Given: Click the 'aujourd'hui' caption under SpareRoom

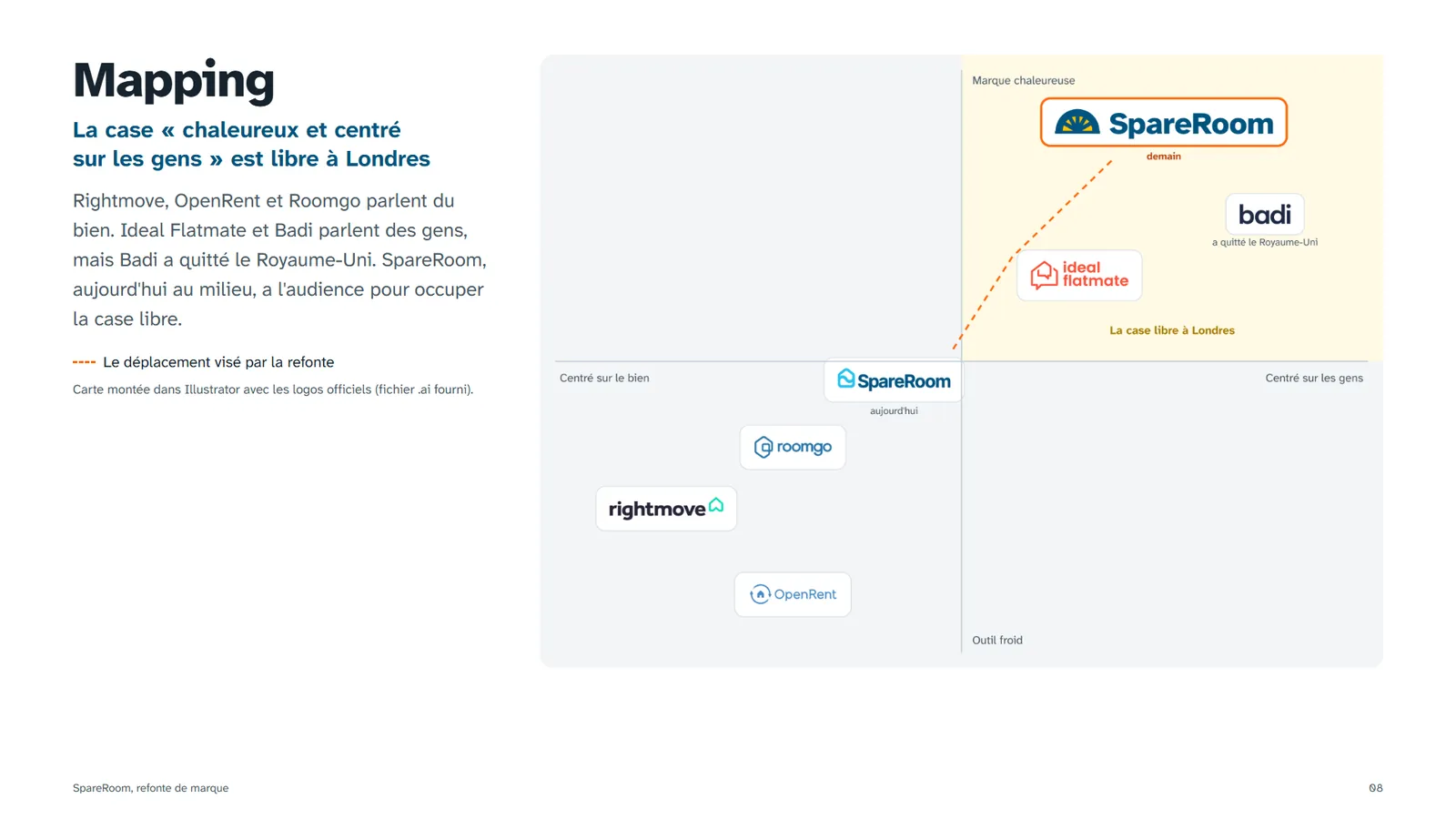Looking at the screenshot, I should (x=894, y=411).
